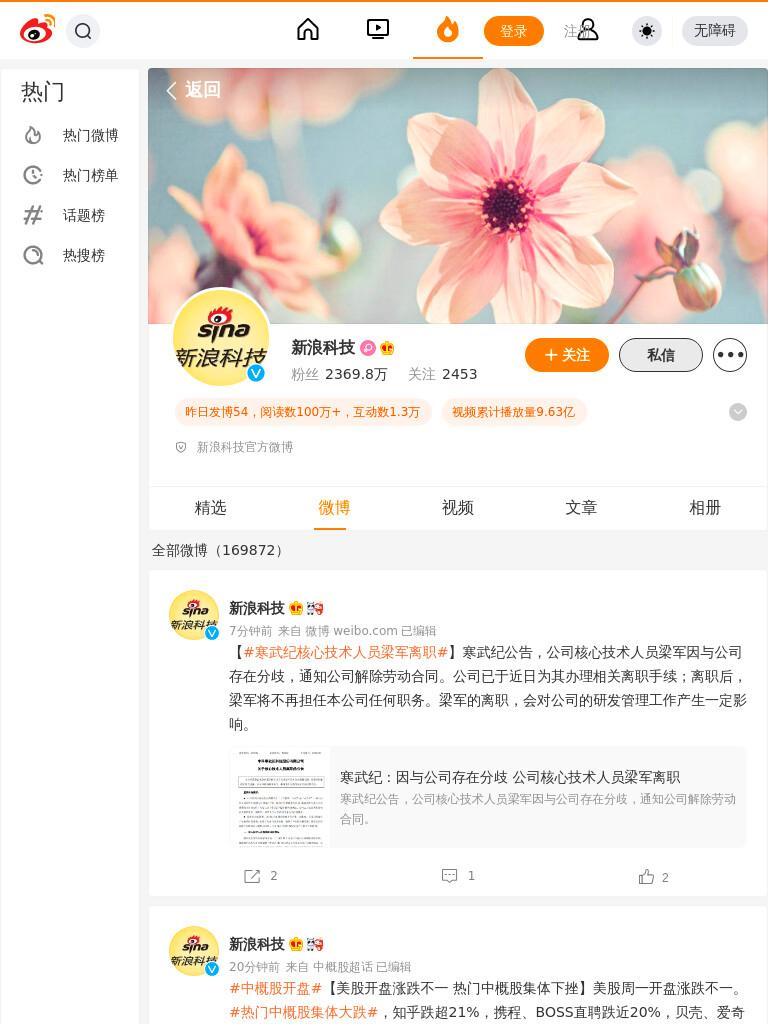The width and height of the screenshot is (768, 1024).
Task: Open the 寒武纪 announcement document thumbnail
Action: [280, 797]
